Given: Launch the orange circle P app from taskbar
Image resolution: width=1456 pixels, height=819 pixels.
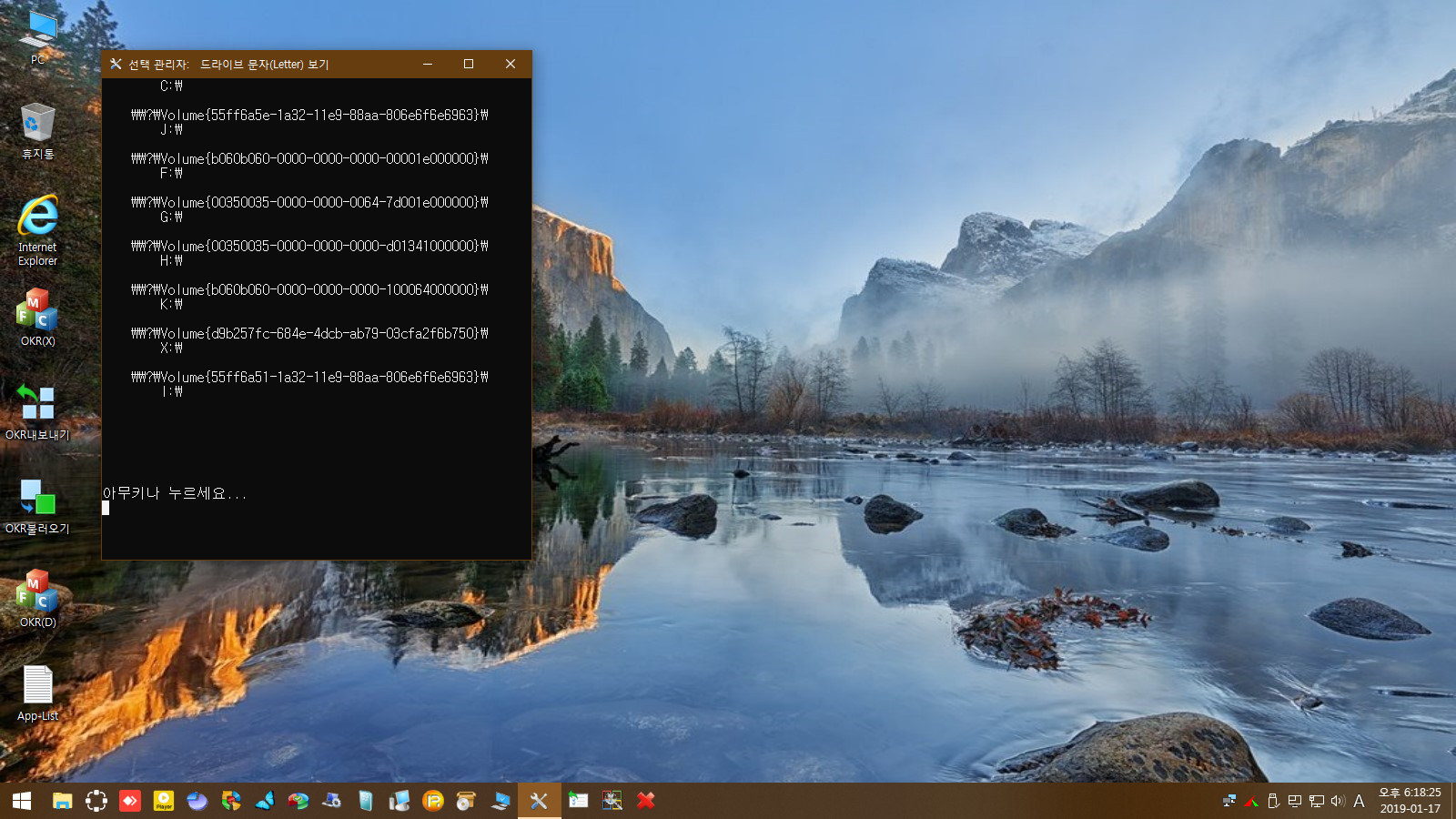Looking at the screenshot, I should (433, 801).
